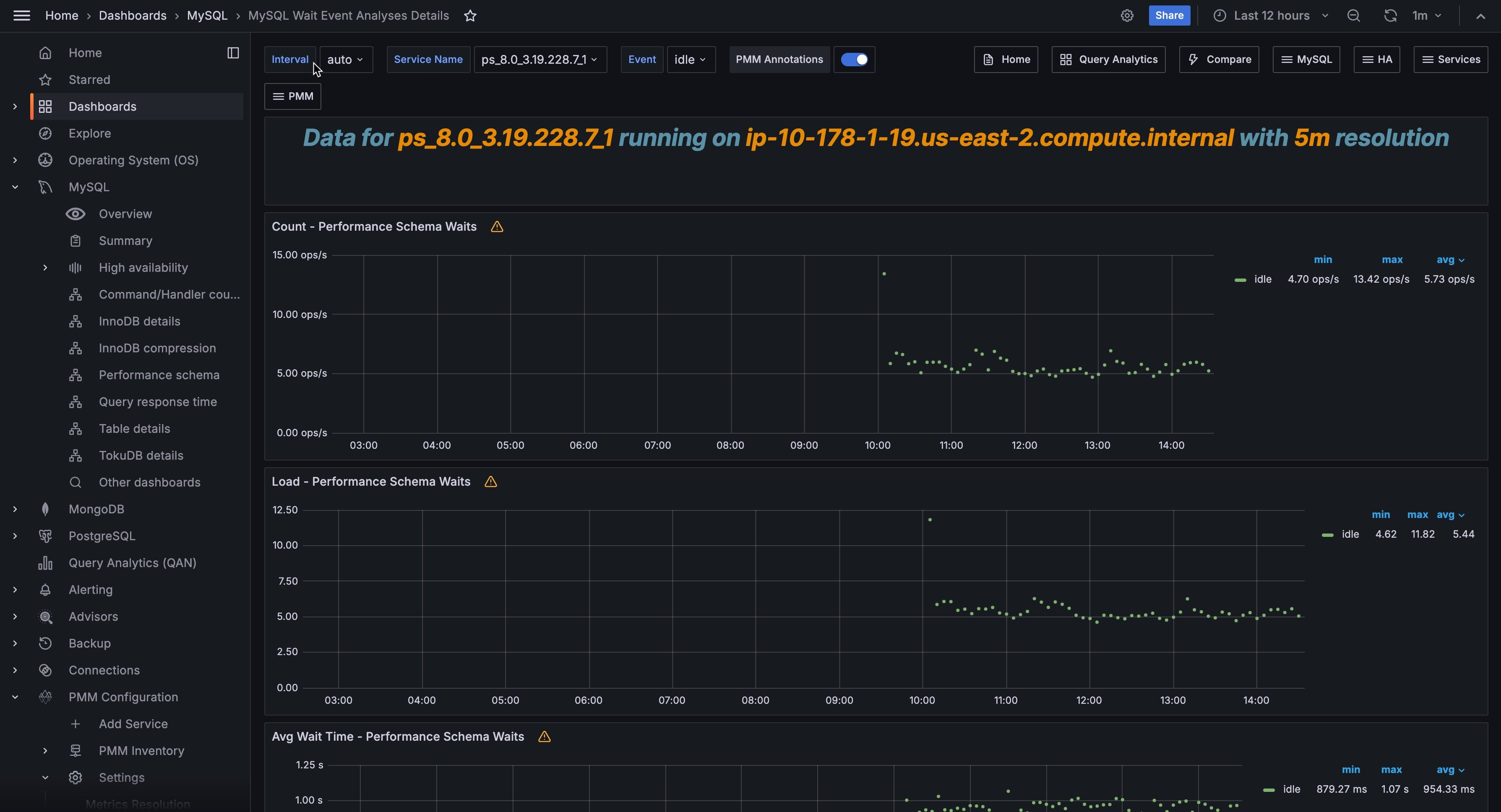
Task: Open the Service Name dropdown
Action: point(539,60)
